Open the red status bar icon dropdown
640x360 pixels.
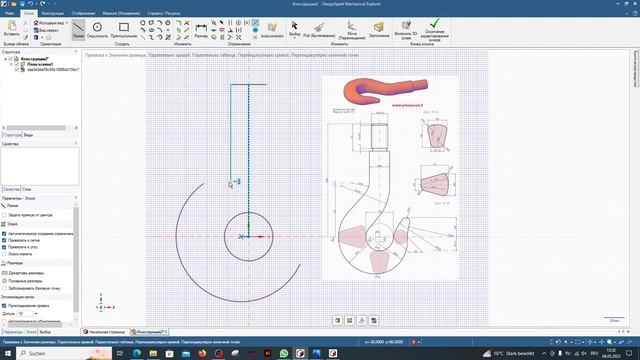click(x=419, y=342)
